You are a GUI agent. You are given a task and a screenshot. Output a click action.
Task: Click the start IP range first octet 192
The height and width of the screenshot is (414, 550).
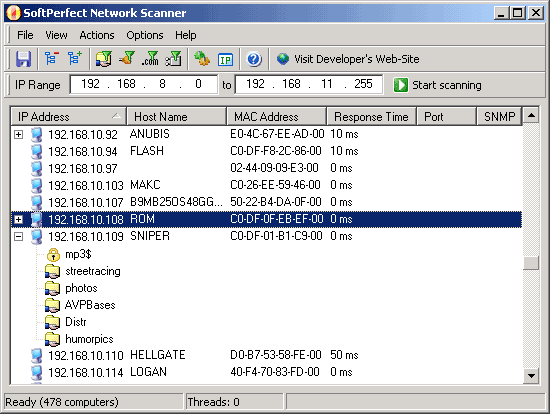coord(90,84)
